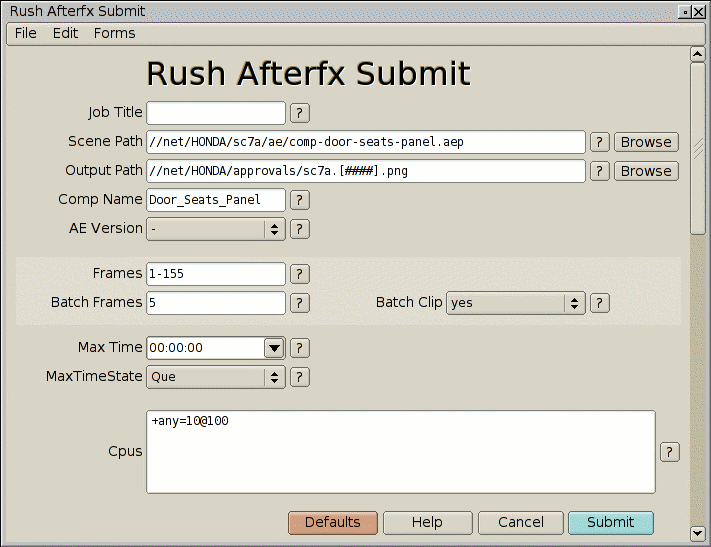Click into the Comp Name field
711x547 pixels.
click(x=216, y=200)
